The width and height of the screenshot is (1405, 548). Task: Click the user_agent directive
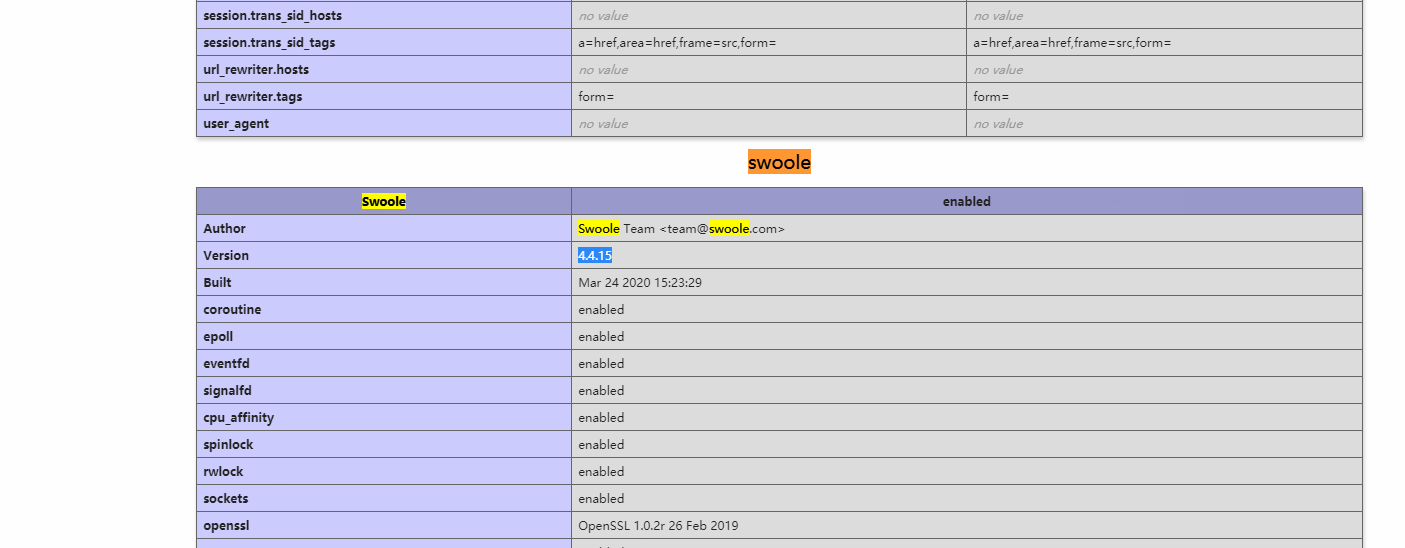click(x=236, y=123)
